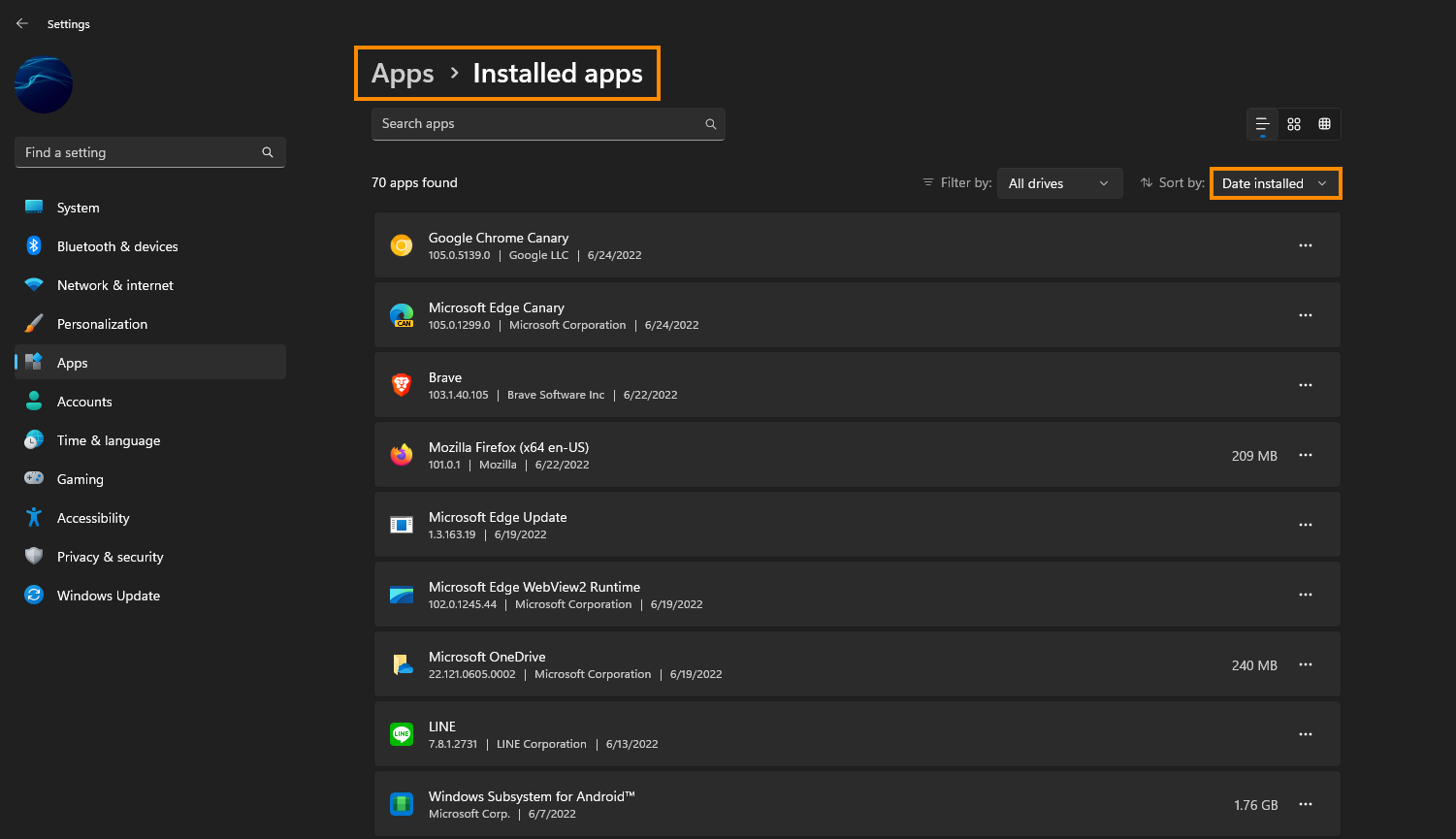Click the Brave app name
This screenshot has width=1456, height=839.
(445, 377)
